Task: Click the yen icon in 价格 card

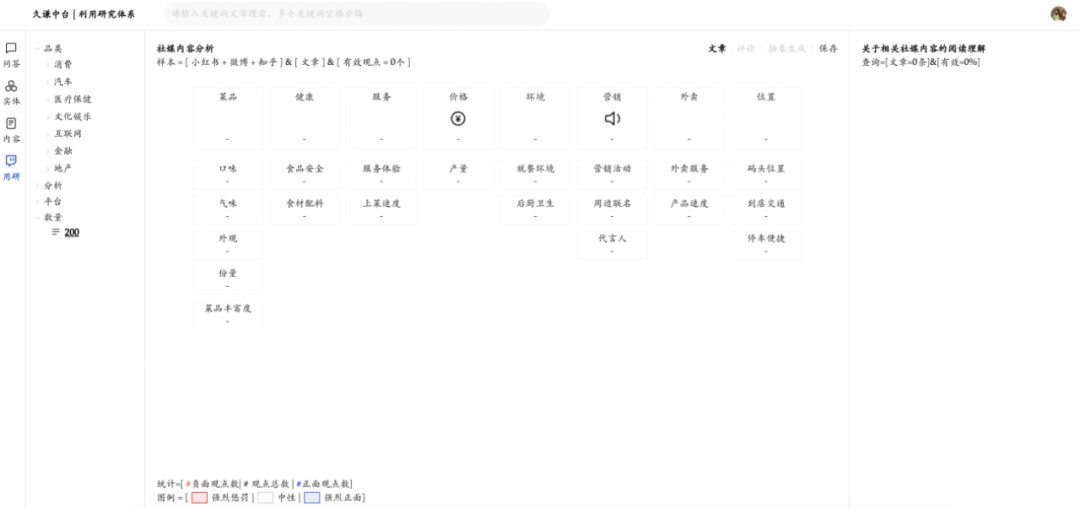Action: coord(458,118)
